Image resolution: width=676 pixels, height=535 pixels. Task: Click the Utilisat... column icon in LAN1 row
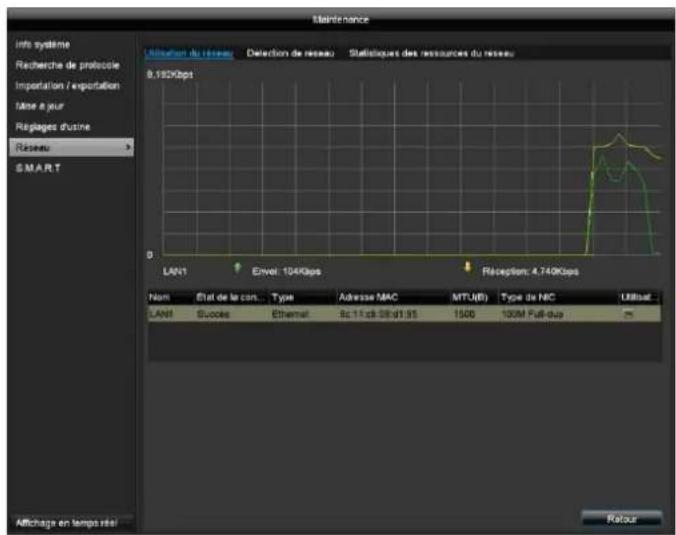click(x=628, y=315)
